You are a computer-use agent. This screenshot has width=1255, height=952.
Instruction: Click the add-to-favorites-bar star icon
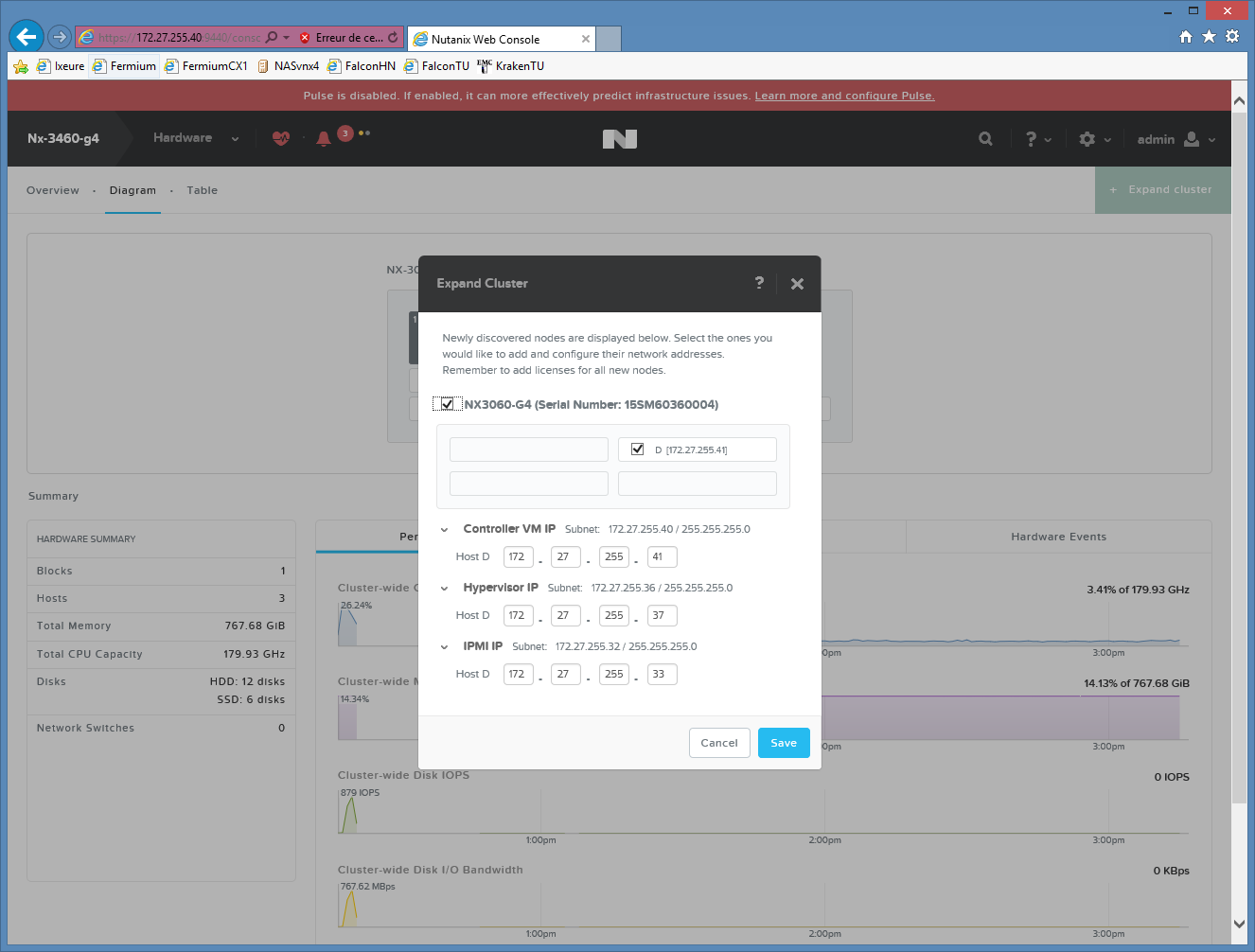[21, 66]
